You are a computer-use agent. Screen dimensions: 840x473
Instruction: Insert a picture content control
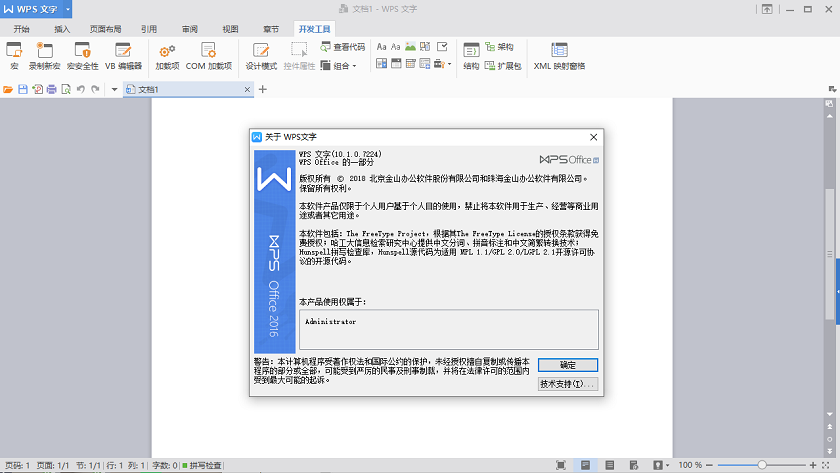[410, 47]
